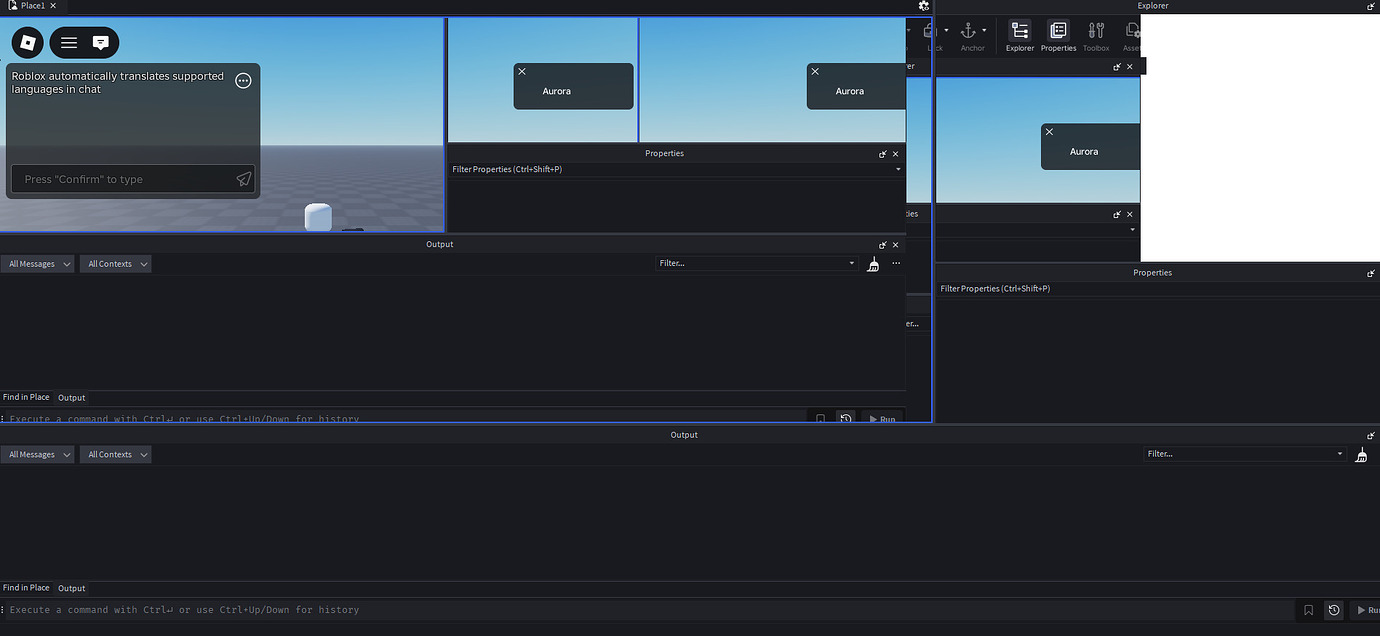Viewport: 1380px width, 636px height.
Task: Close the Aurora popup nearest the chat window
Action: pos(522,71)
